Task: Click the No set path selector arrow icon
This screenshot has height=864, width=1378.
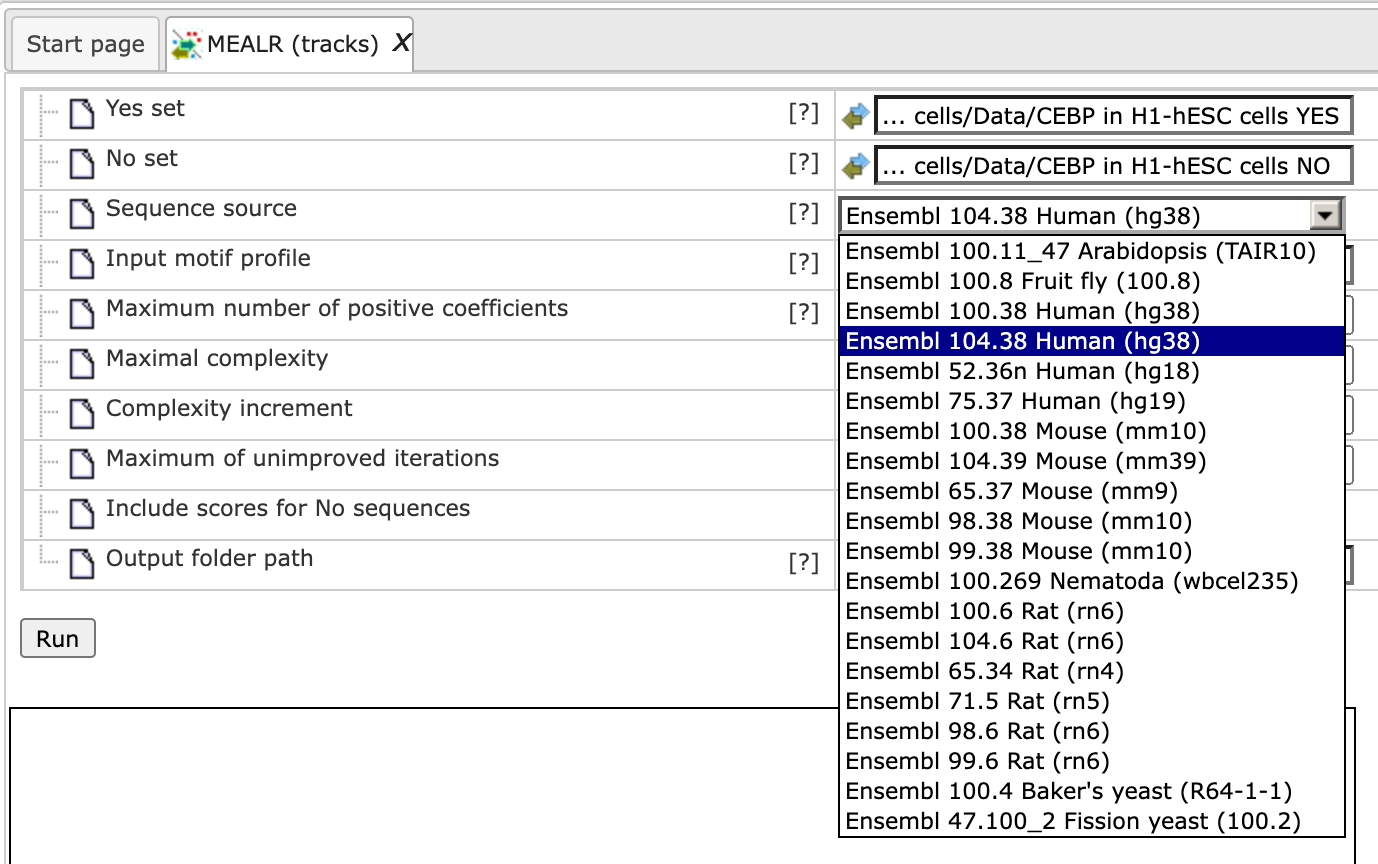Action: tap(855, 166)
